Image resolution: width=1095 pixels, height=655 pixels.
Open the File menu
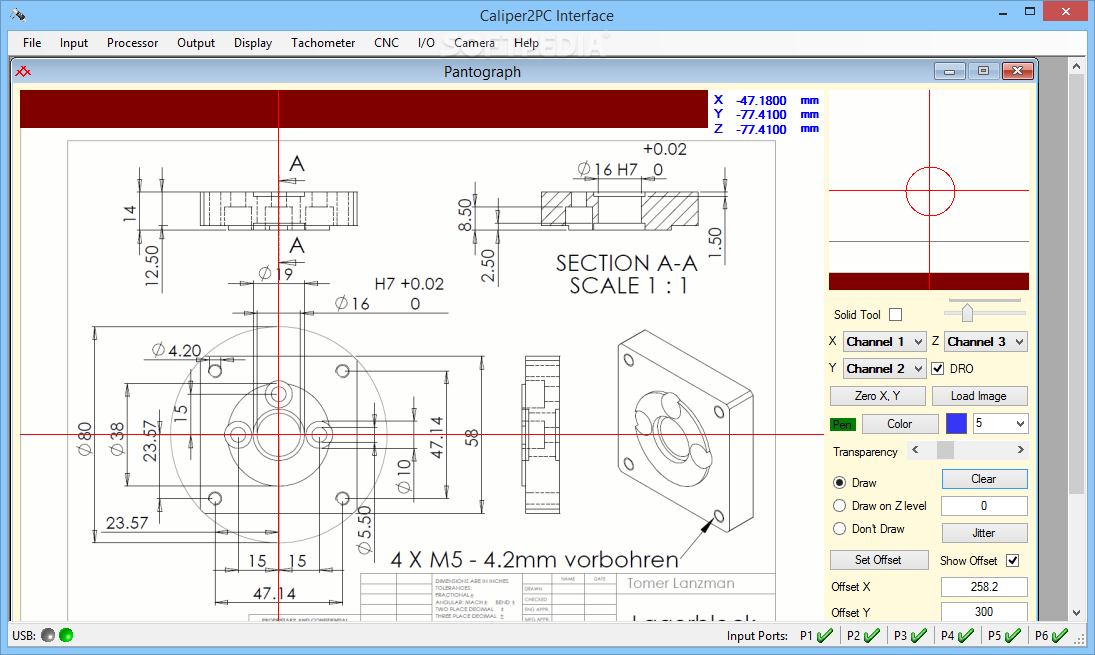32,43
